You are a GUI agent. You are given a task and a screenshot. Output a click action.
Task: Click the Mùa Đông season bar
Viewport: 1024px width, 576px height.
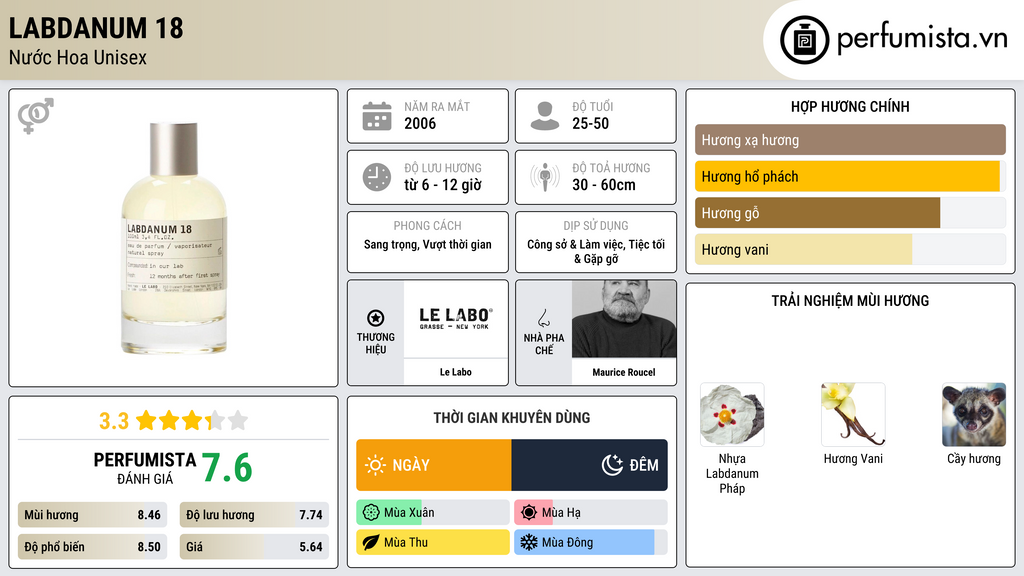click(591, 542)
